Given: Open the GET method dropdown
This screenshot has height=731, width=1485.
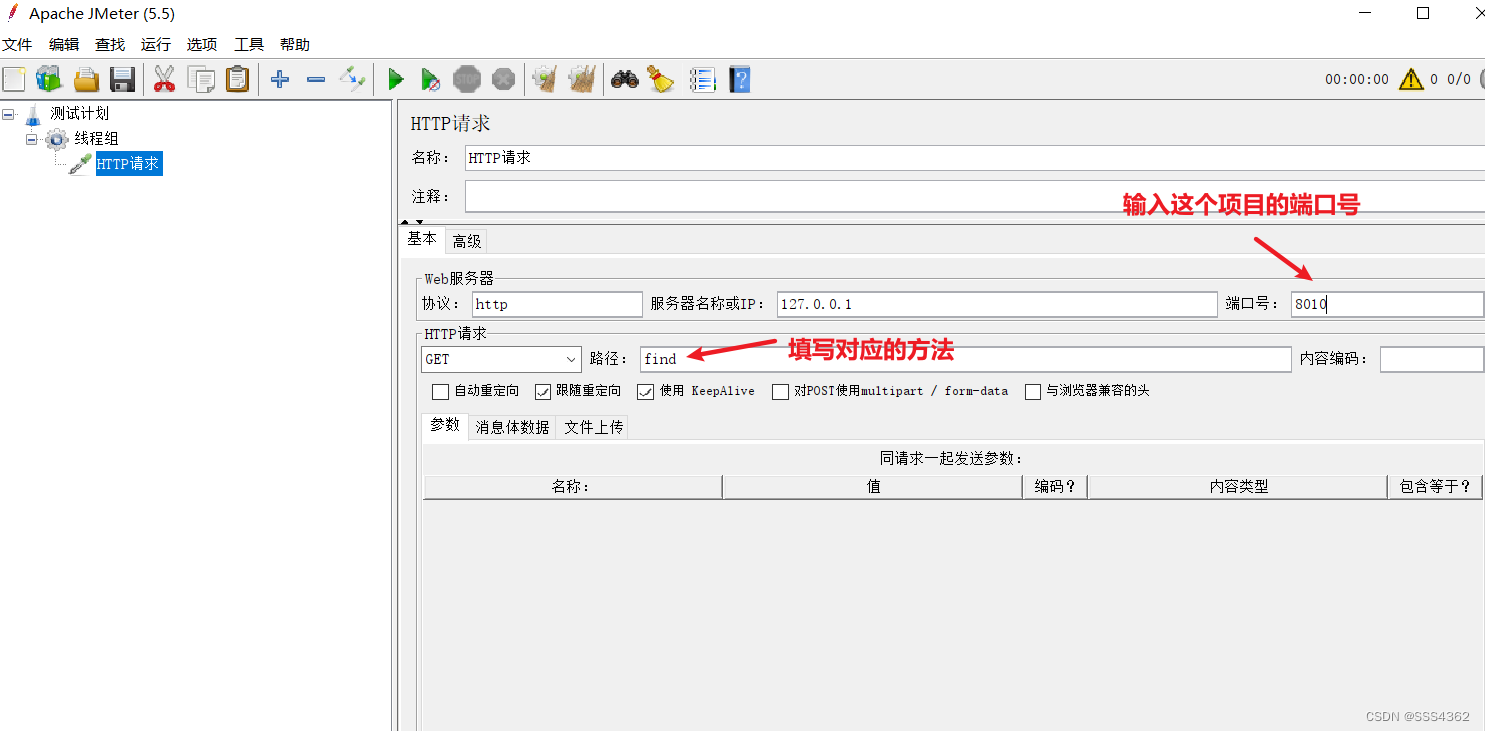Looking at the screenshot, I should point(501,359).
